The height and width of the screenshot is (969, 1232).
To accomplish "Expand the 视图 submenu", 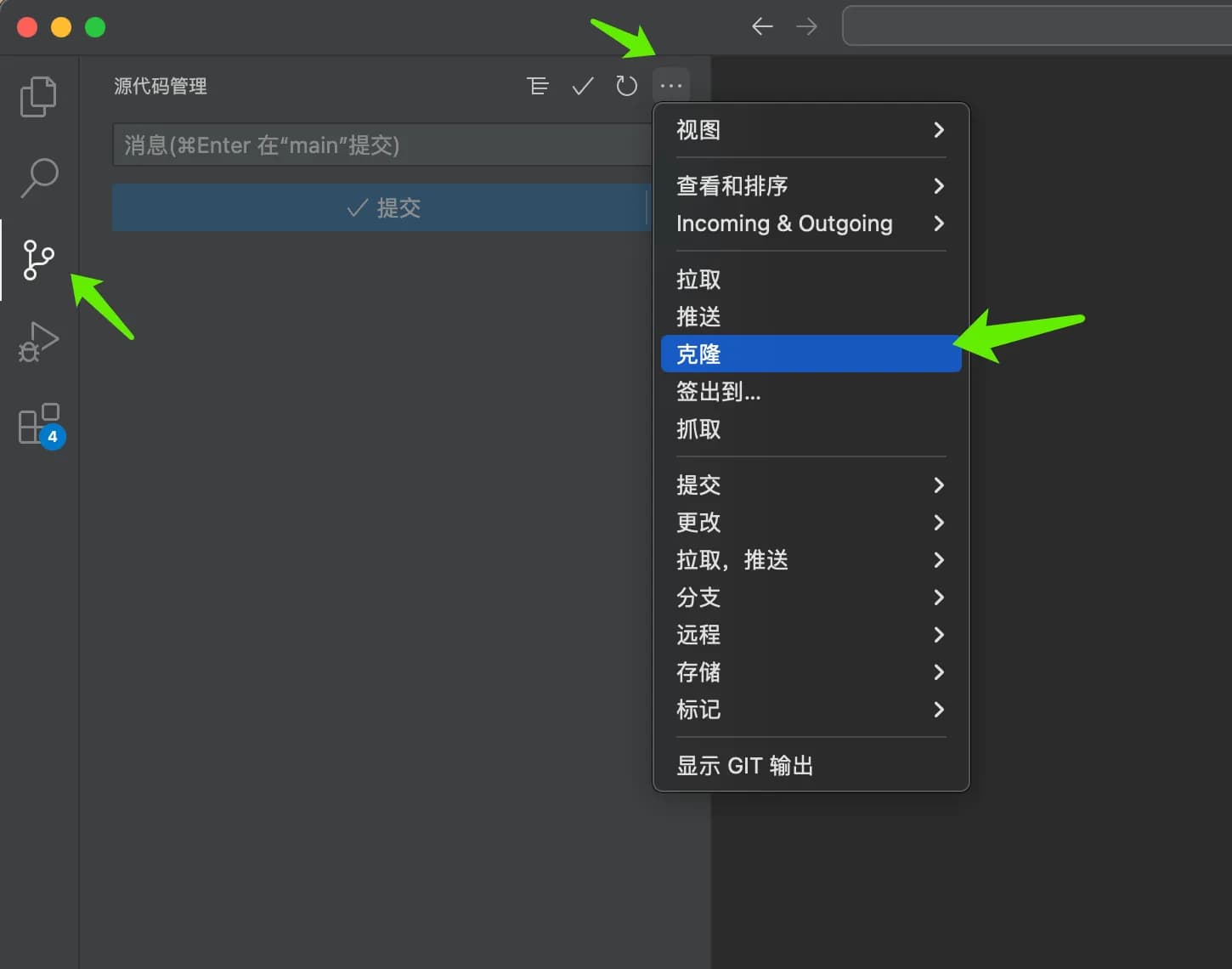I will click(811, 130).
